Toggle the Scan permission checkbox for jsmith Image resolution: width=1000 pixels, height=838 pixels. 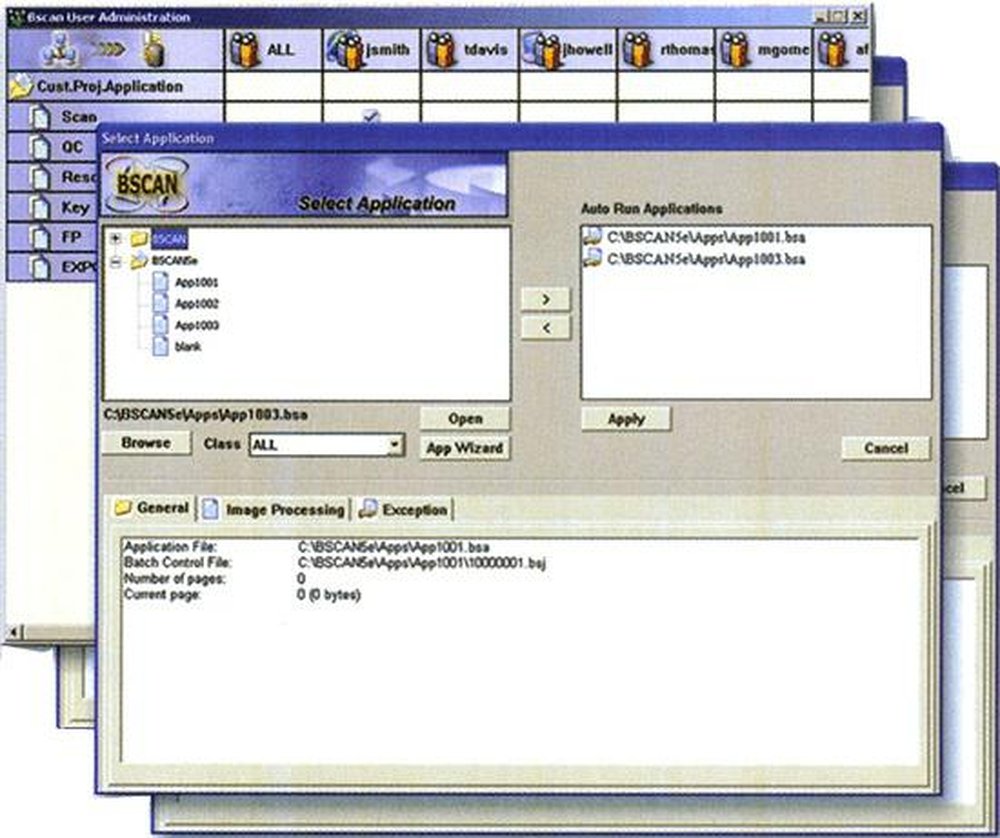click(x=369, y=116)
